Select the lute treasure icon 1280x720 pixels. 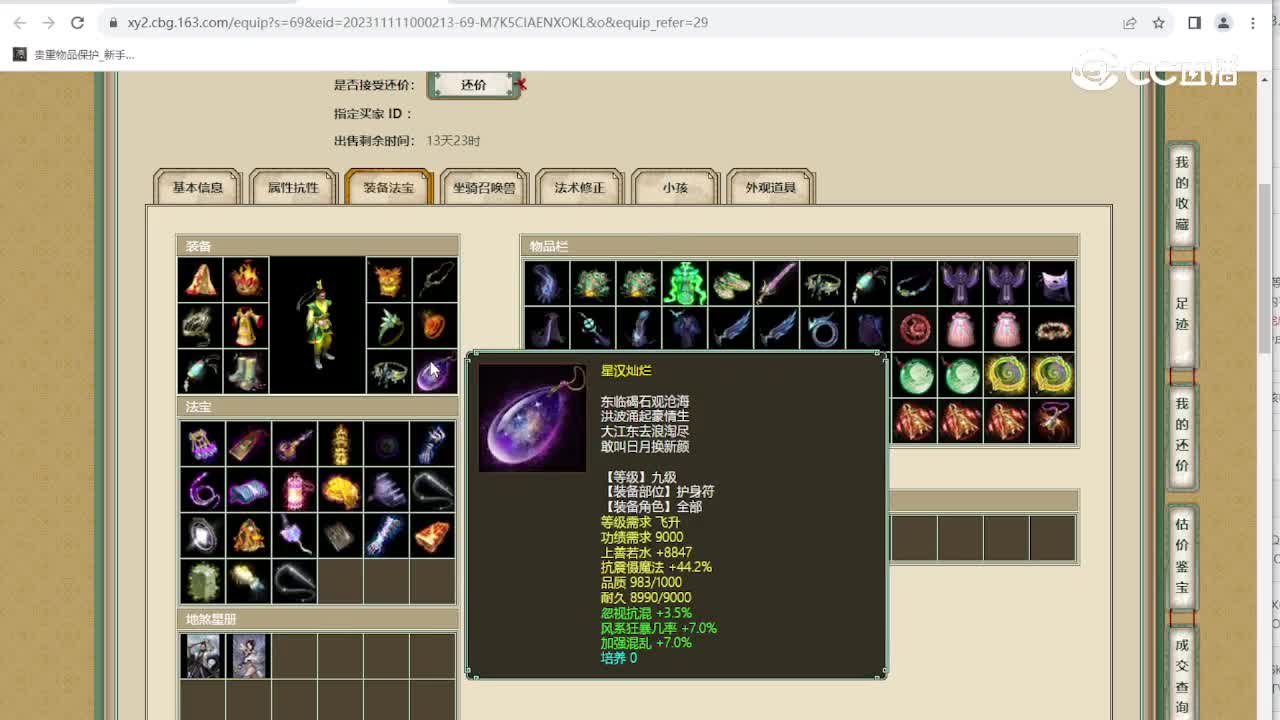pyautogui.click(x=294, y=443)
